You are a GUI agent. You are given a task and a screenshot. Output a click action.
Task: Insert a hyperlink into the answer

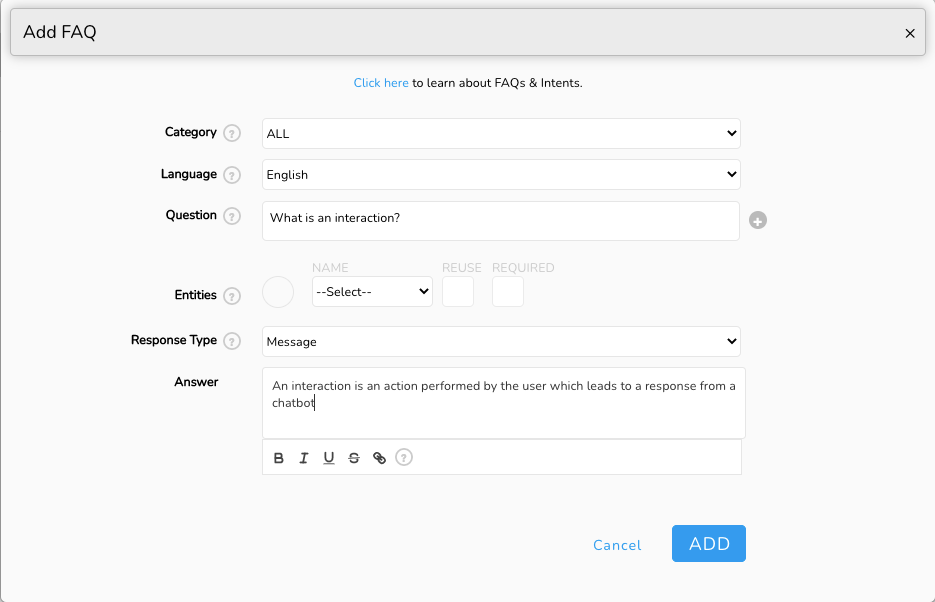point(379,458)
